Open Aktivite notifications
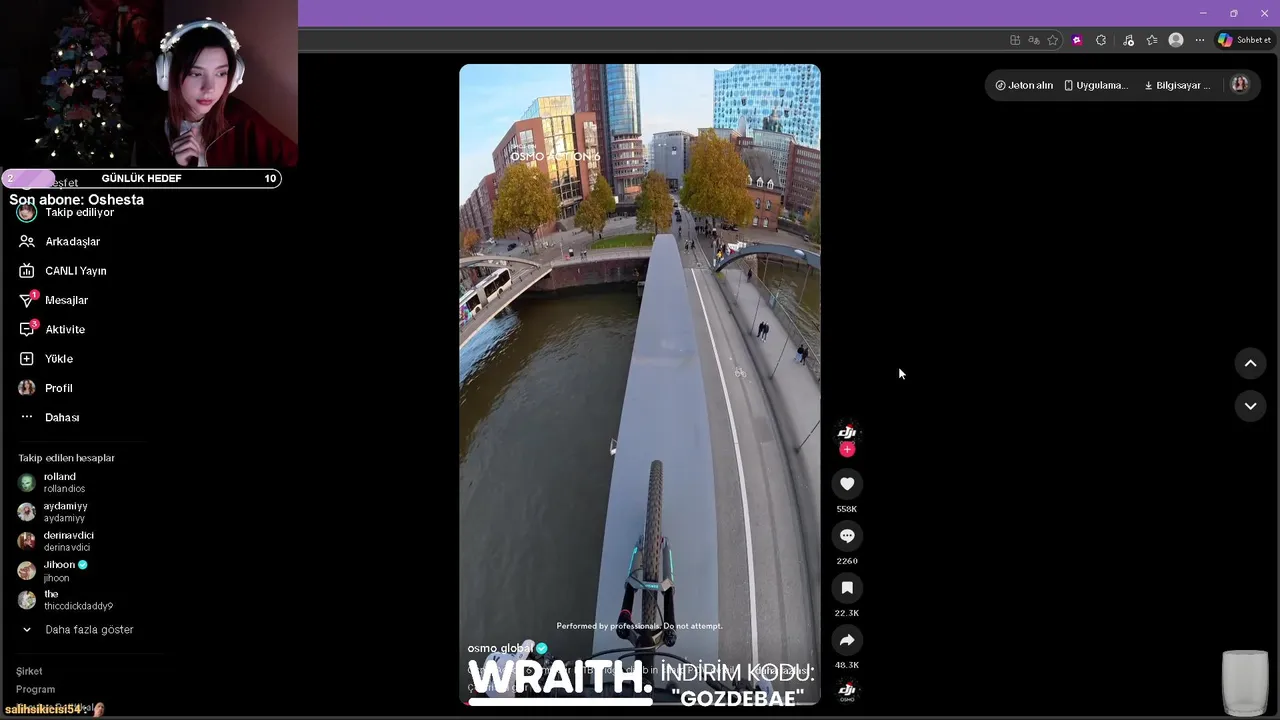The height and width of the screenshot is (720, 1280). point(52,330)
